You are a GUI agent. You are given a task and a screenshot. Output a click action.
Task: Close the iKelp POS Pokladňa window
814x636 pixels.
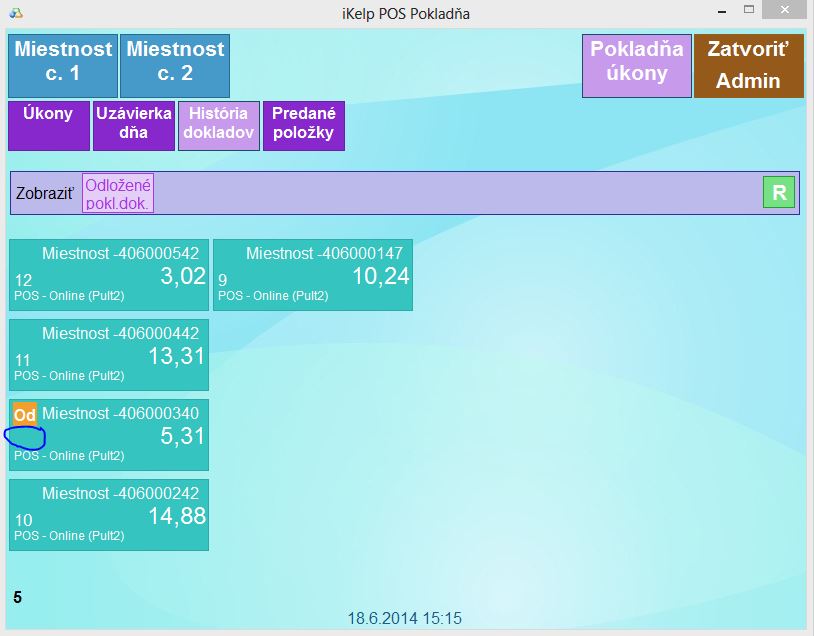click(784, 9)
